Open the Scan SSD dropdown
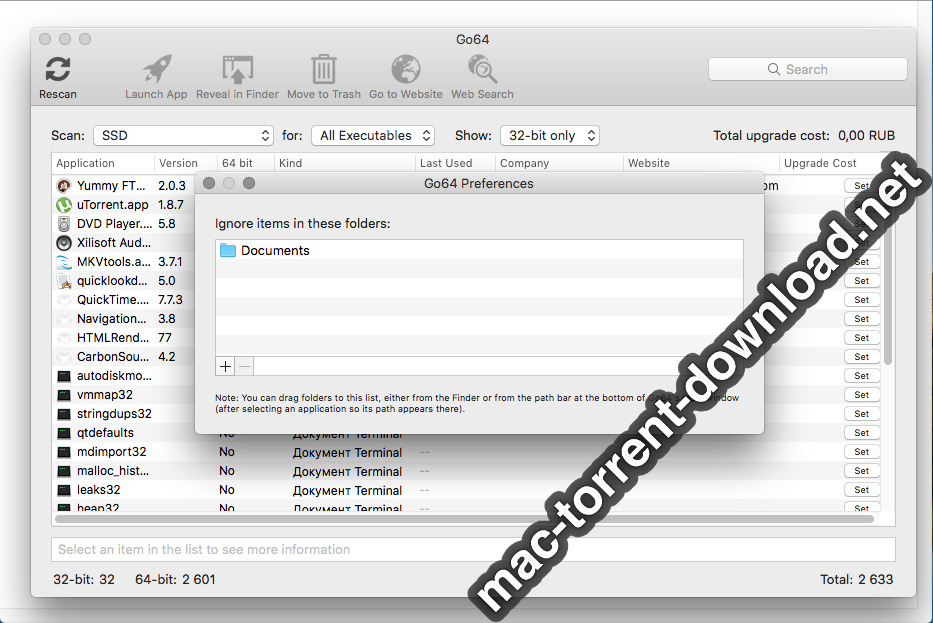933x623 pixels. coord(183,136)
